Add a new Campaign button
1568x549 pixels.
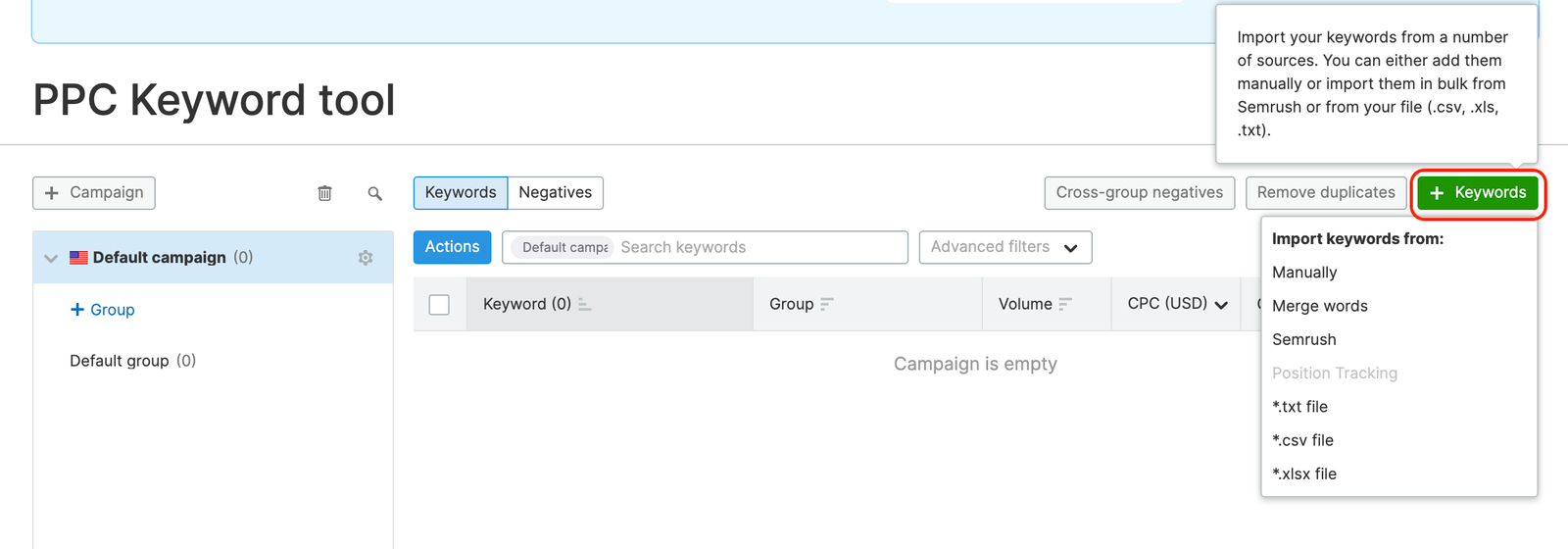pos(94,193)
